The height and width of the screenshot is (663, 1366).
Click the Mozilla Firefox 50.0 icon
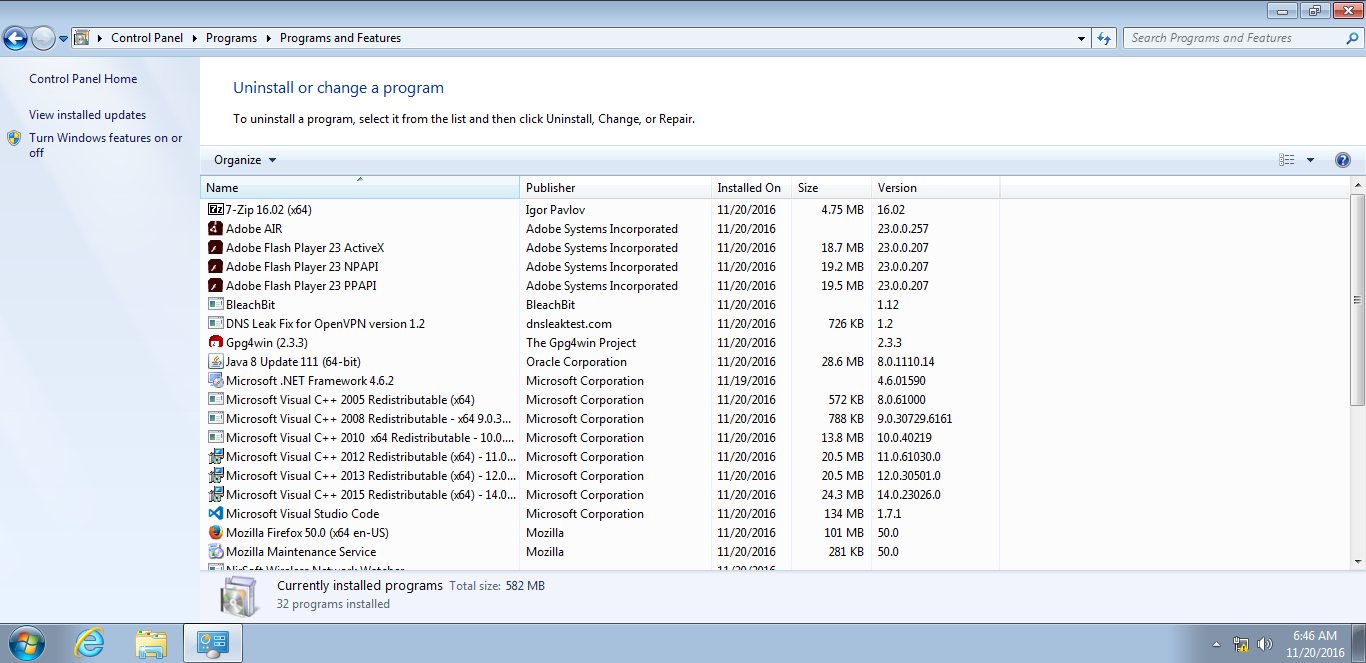(215, 533)
